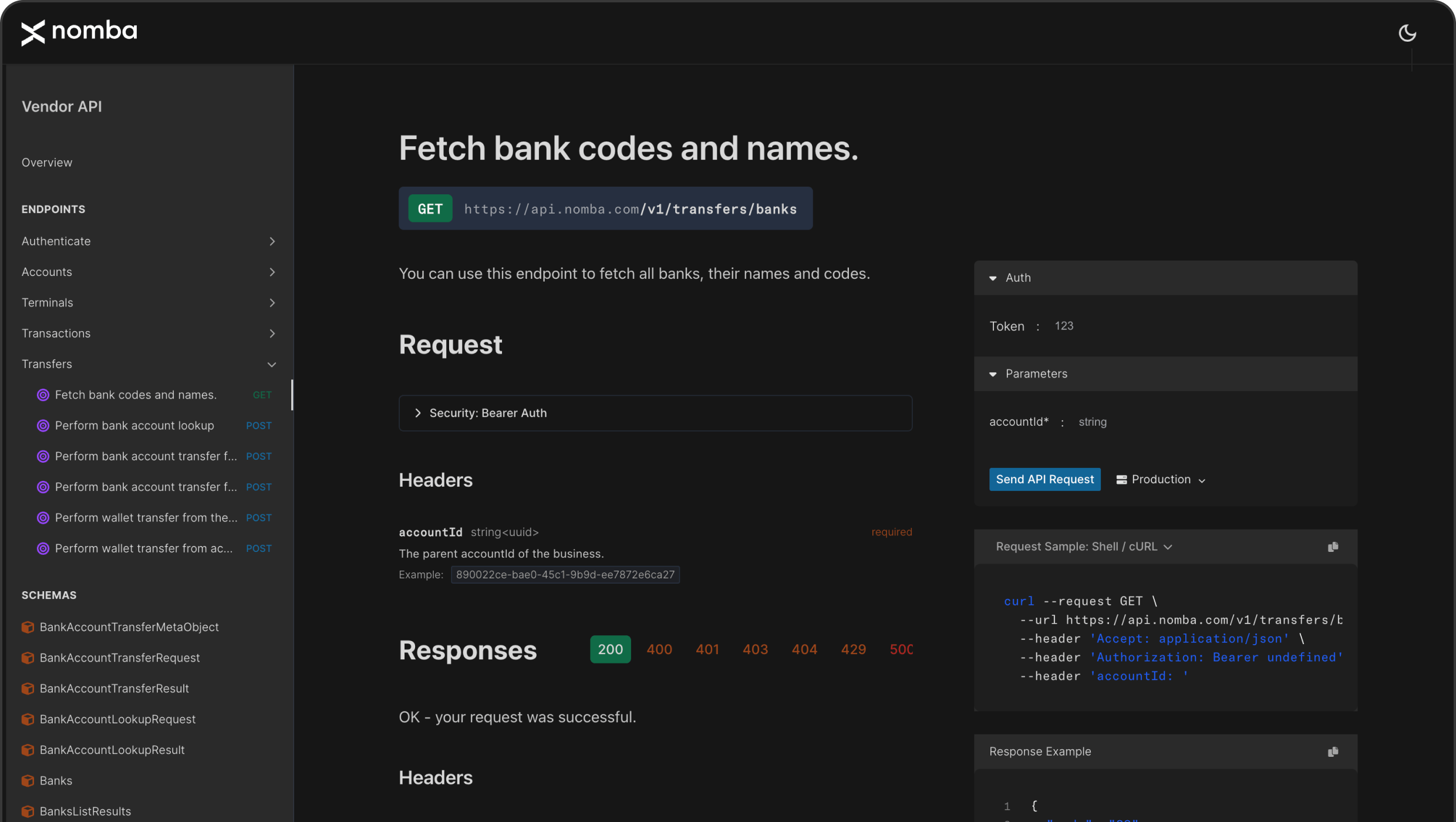Click the cube icon next to BankAccountTransferMetaObject

click(x=28, y=627)
